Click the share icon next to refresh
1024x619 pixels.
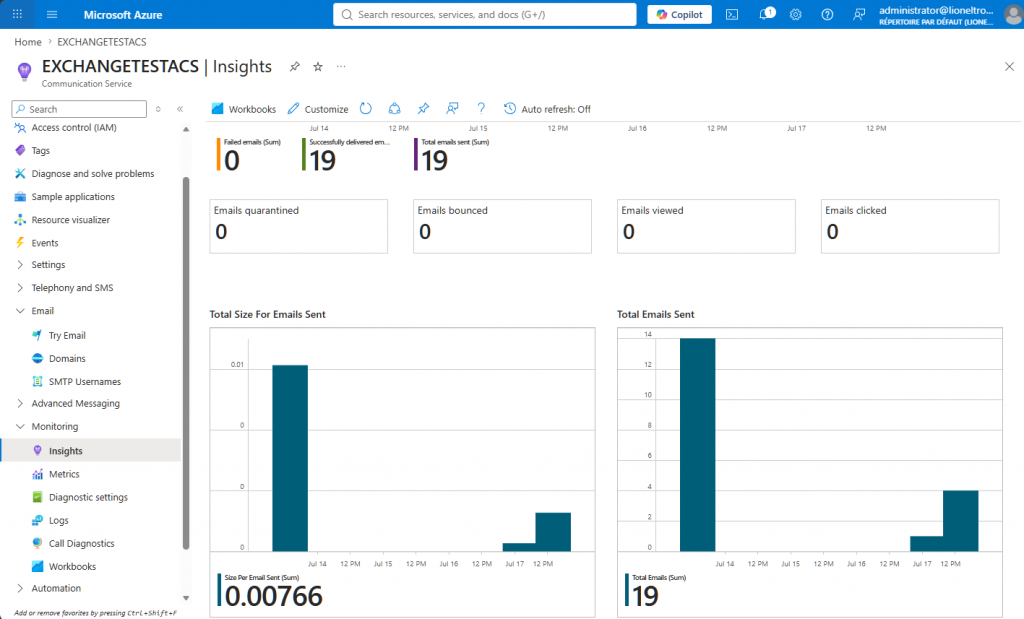click(x=394, y=108)
